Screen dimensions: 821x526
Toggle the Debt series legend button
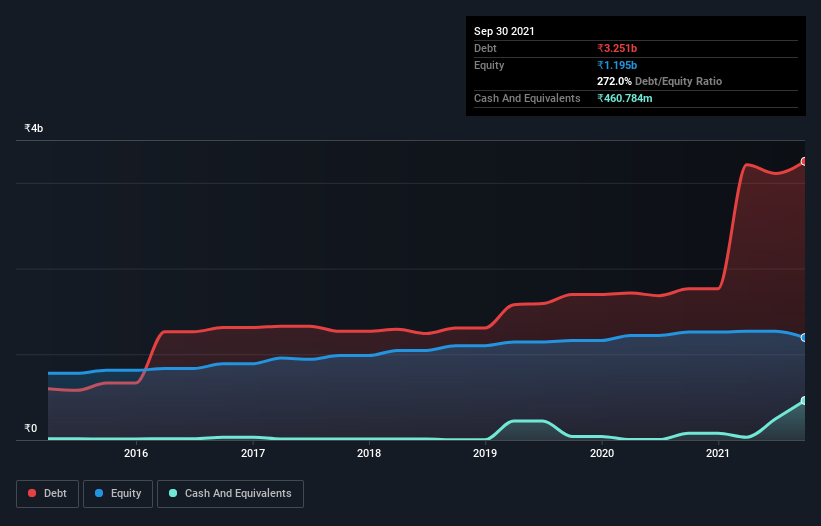coord(48,494)
